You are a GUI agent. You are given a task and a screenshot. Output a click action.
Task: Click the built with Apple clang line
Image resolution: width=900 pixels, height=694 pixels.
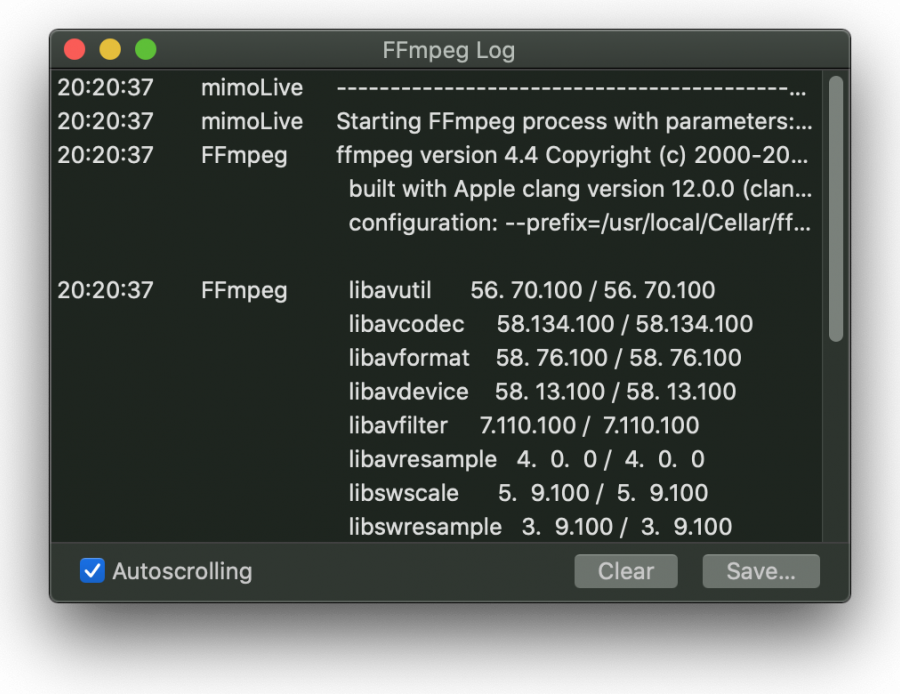(580, 189)
